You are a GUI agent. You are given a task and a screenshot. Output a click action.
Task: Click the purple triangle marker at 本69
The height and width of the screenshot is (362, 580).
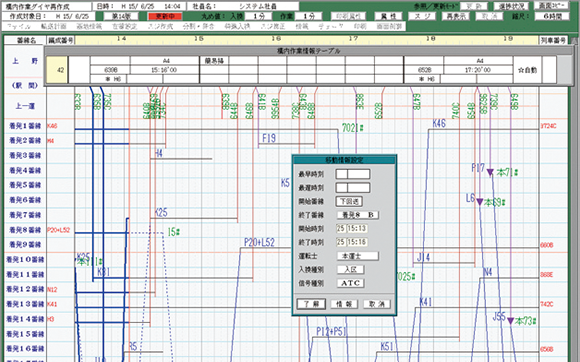coord(480,202)
